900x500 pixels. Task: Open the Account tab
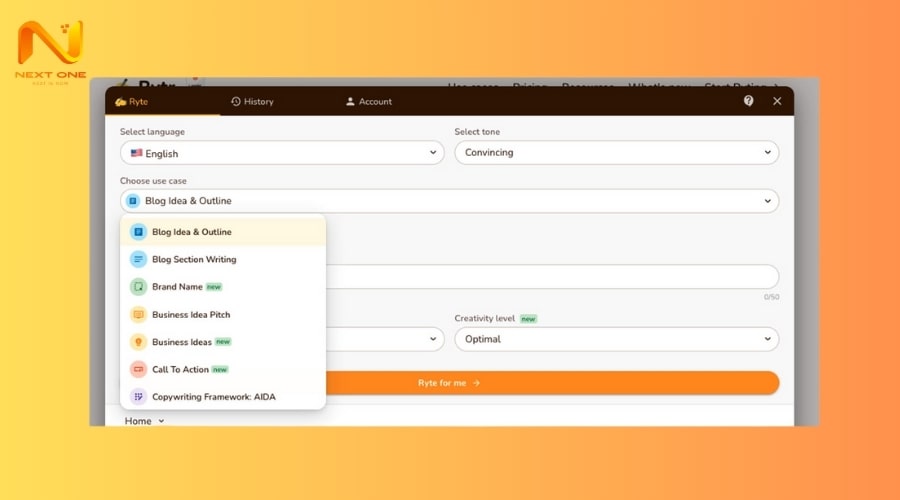(368, 102)
